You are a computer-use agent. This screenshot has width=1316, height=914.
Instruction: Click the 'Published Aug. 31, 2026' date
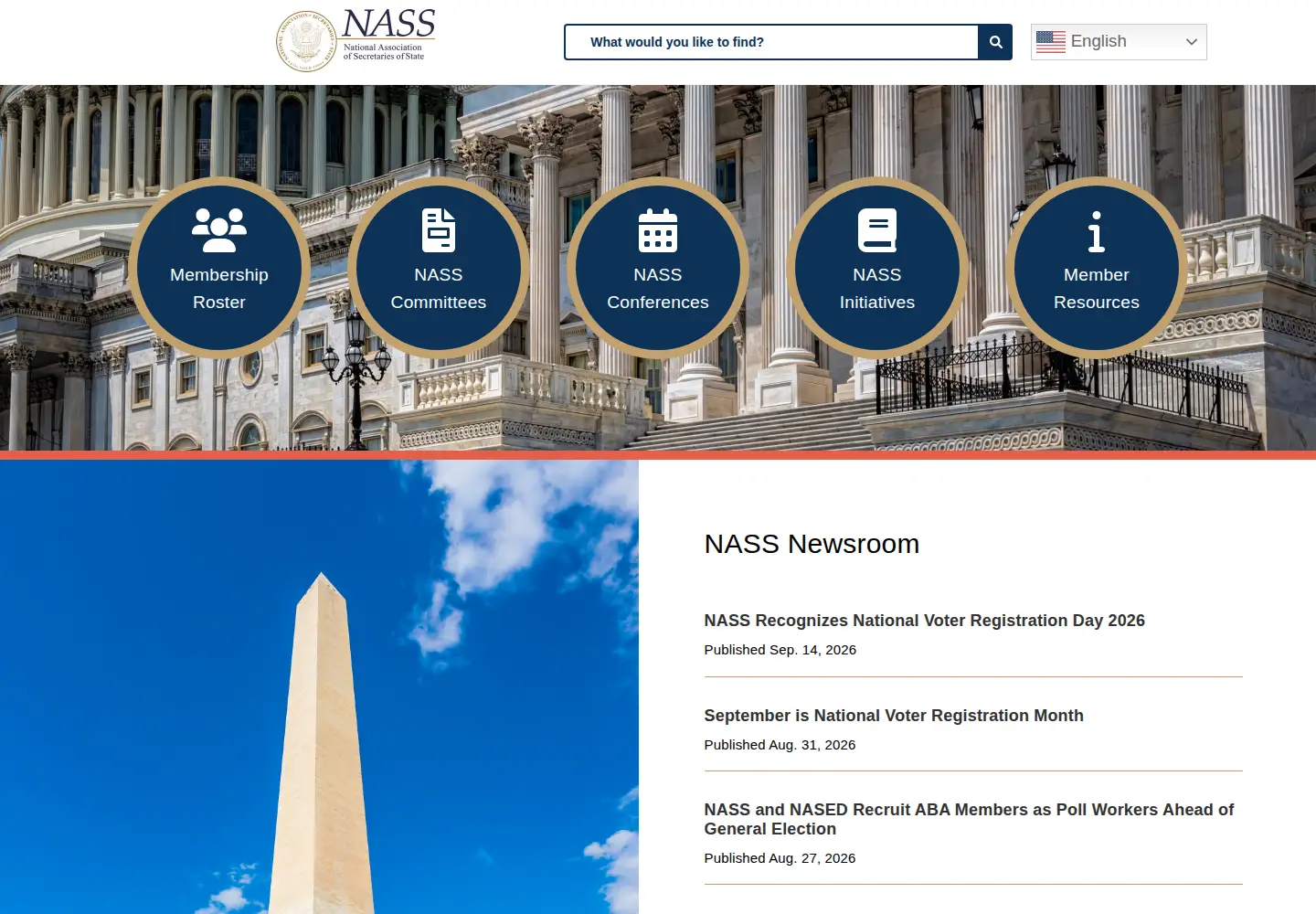780,745
